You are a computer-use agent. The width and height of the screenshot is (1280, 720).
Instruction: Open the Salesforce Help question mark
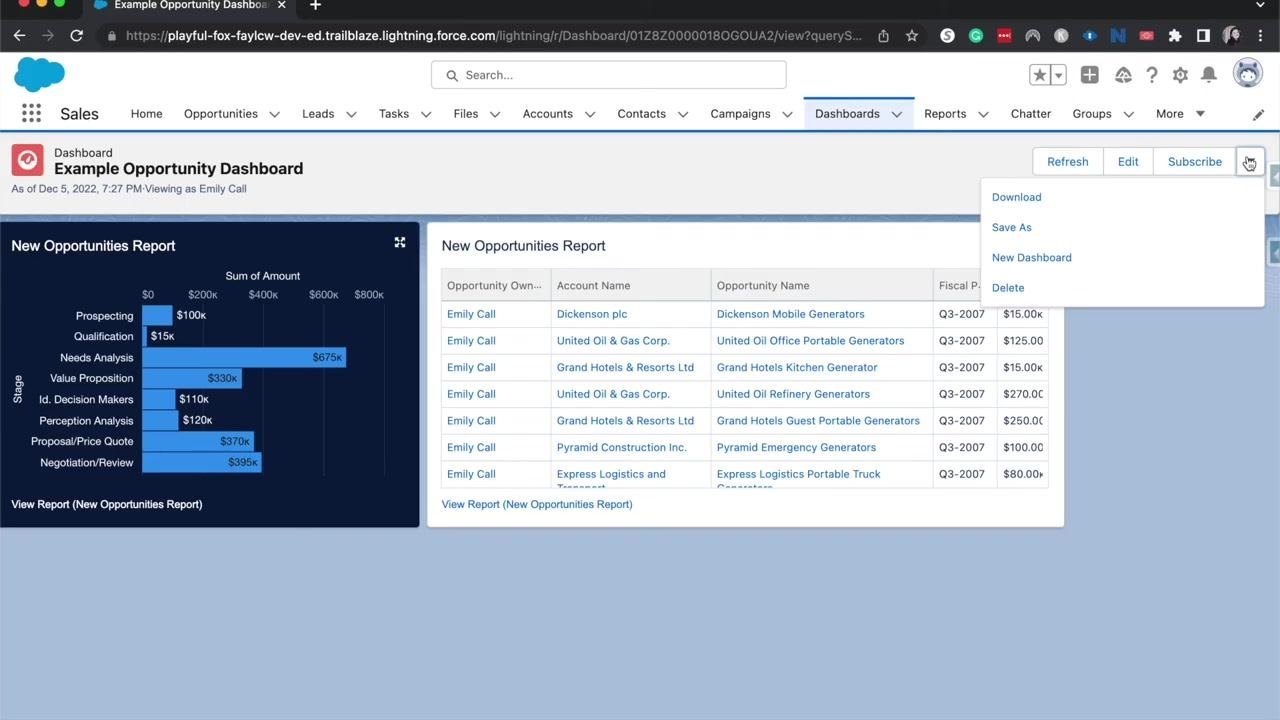pos(1152,75)
